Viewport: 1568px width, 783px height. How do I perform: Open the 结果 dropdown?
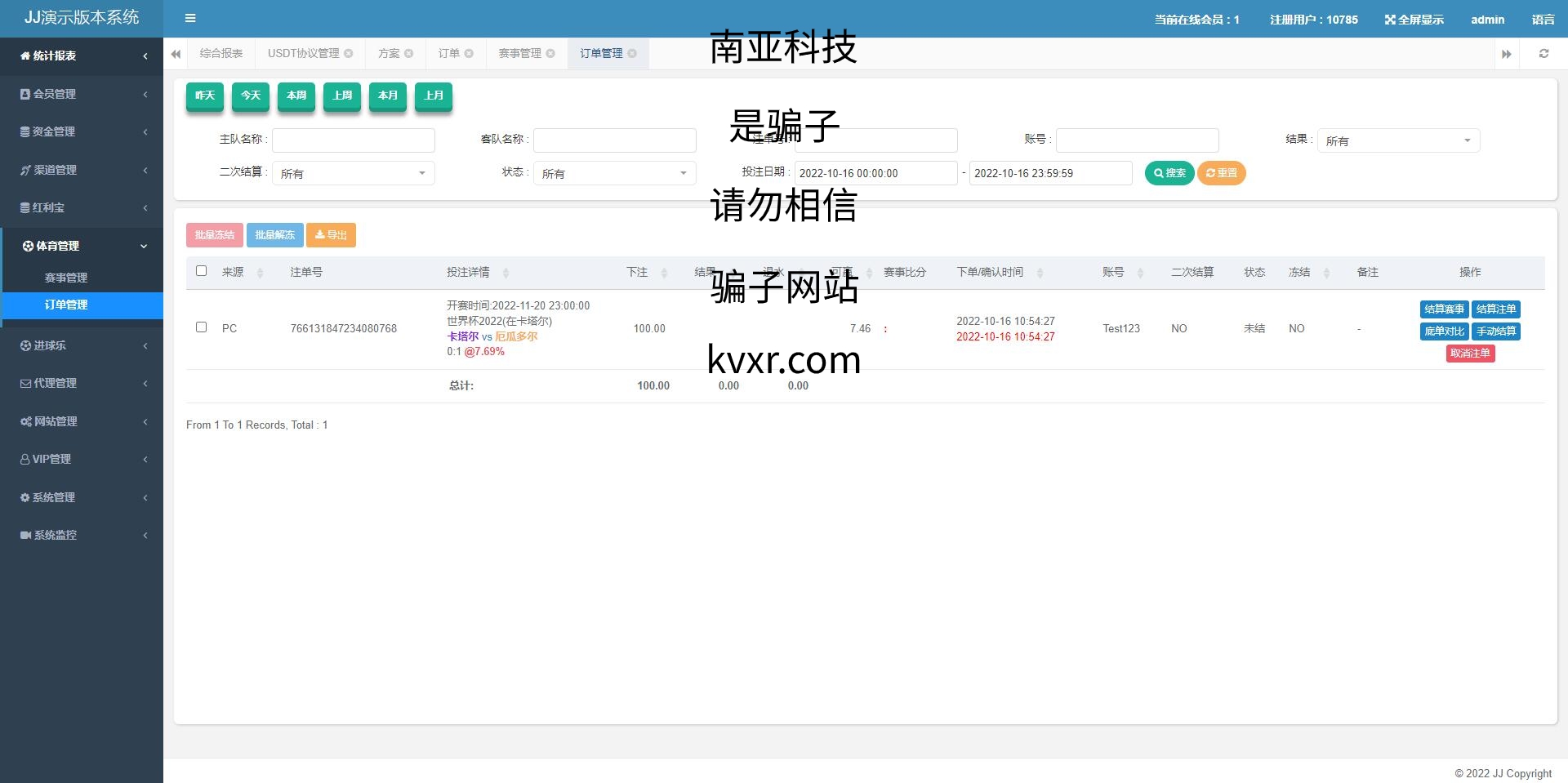coord(1398,140)
